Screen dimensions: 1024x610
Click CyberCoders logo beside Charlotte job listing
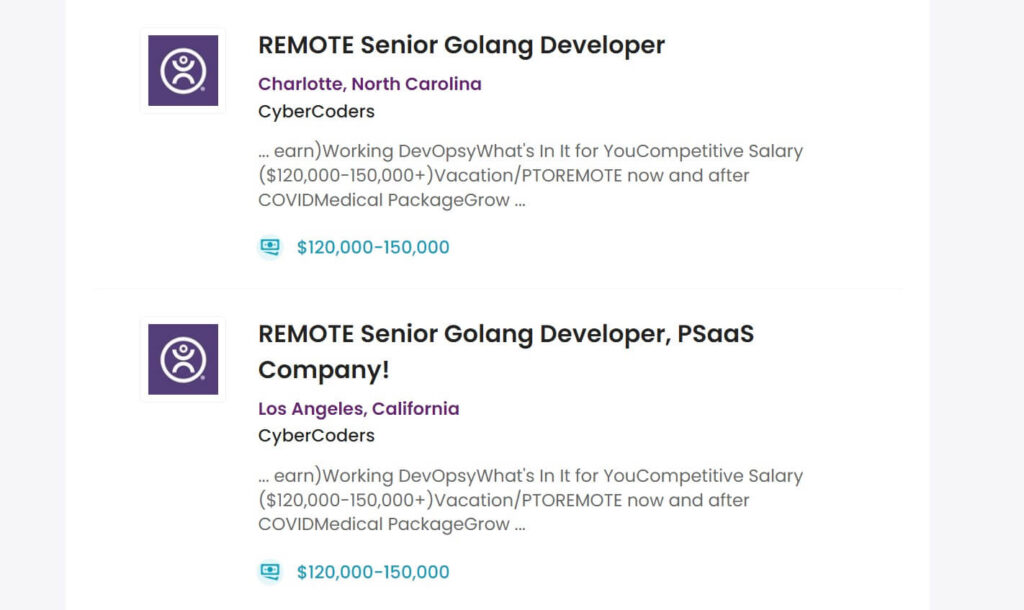click(x=183, y=71)
